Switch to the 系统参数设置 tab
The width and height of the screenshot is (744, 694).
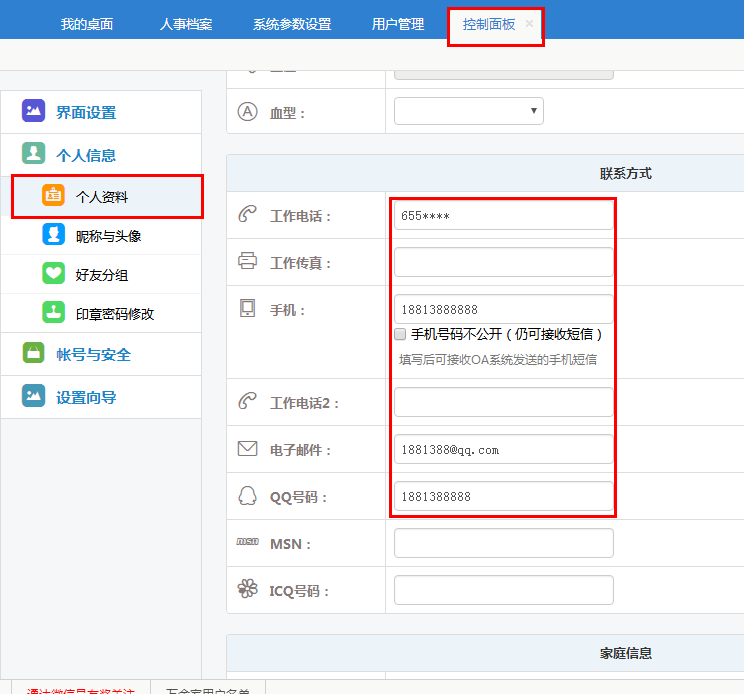click(x=292, y=24)
